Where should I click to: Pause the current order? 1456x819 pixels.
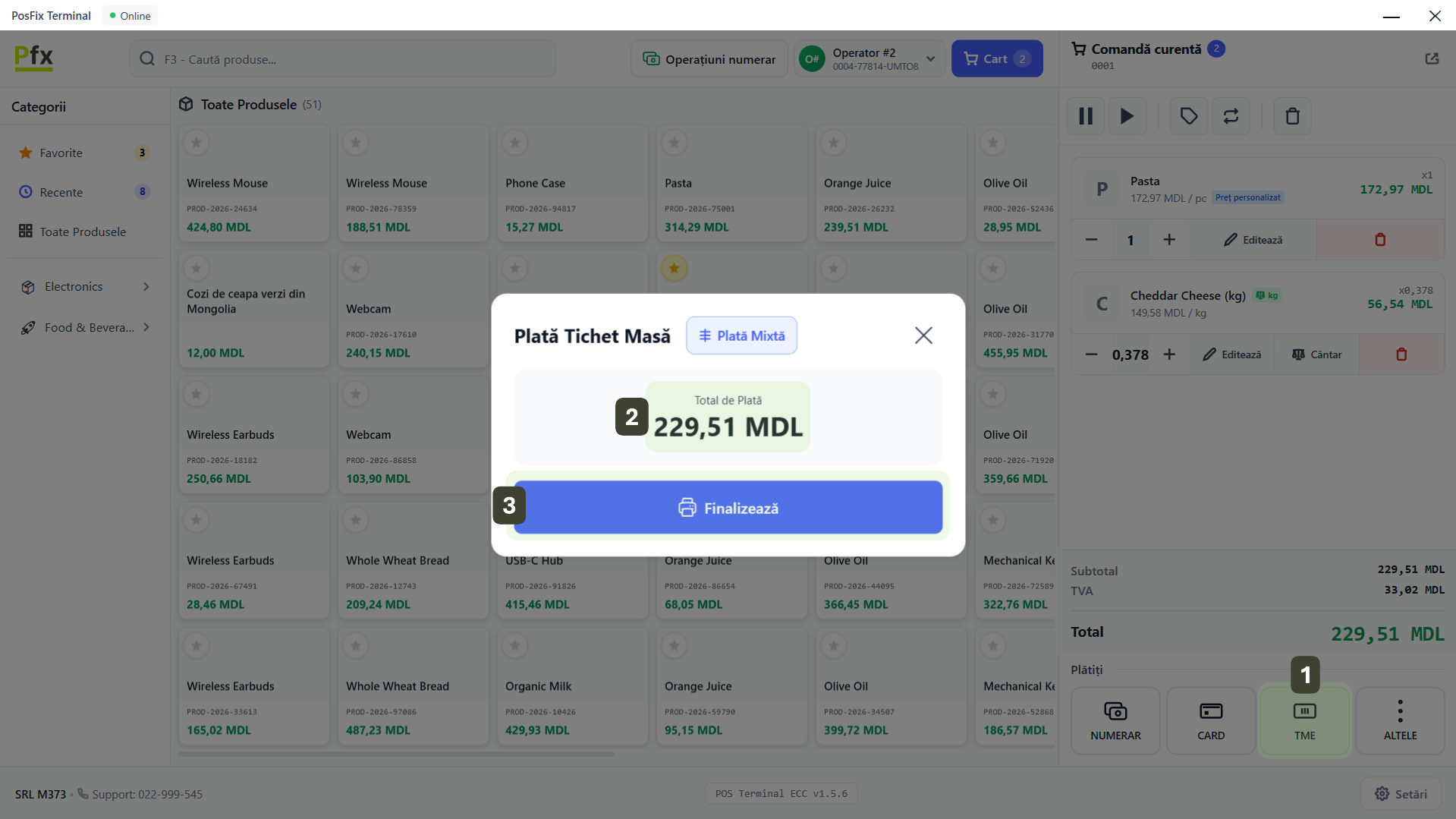click(x=1086, y=116)
